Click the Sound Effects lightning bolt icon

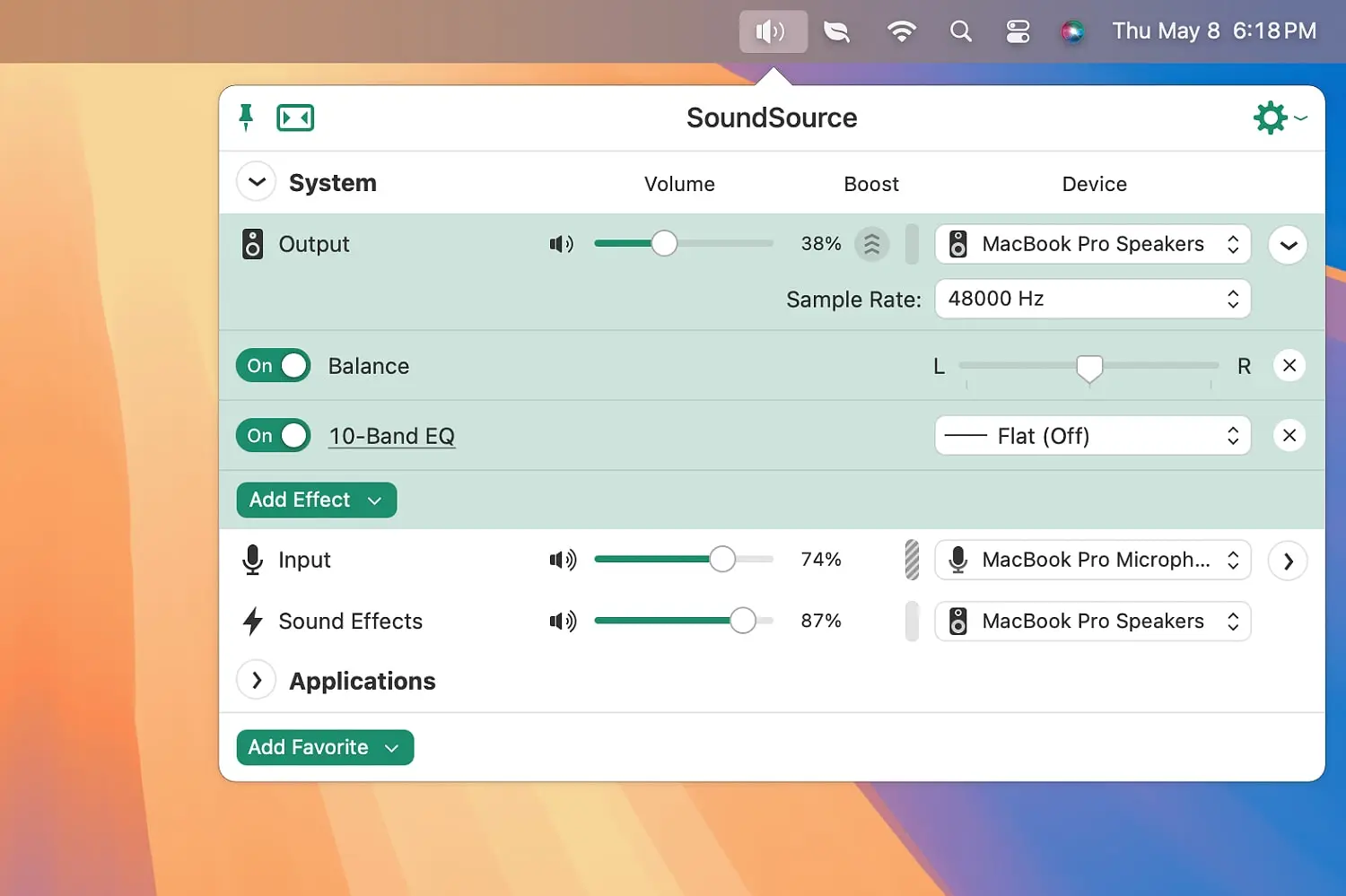(x=252, y=621)
